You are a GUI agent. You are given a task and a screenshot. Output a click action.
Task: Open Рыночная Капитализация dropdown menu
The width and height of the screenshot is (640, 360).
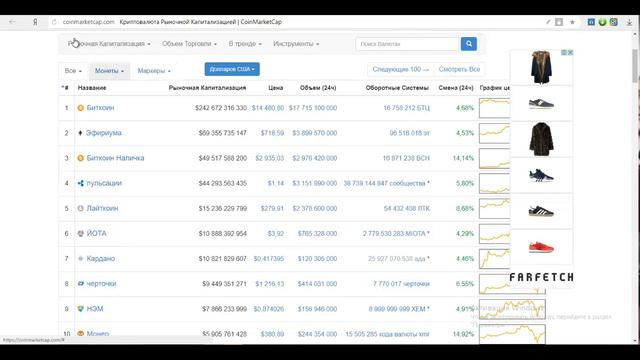tap(109, 44)
